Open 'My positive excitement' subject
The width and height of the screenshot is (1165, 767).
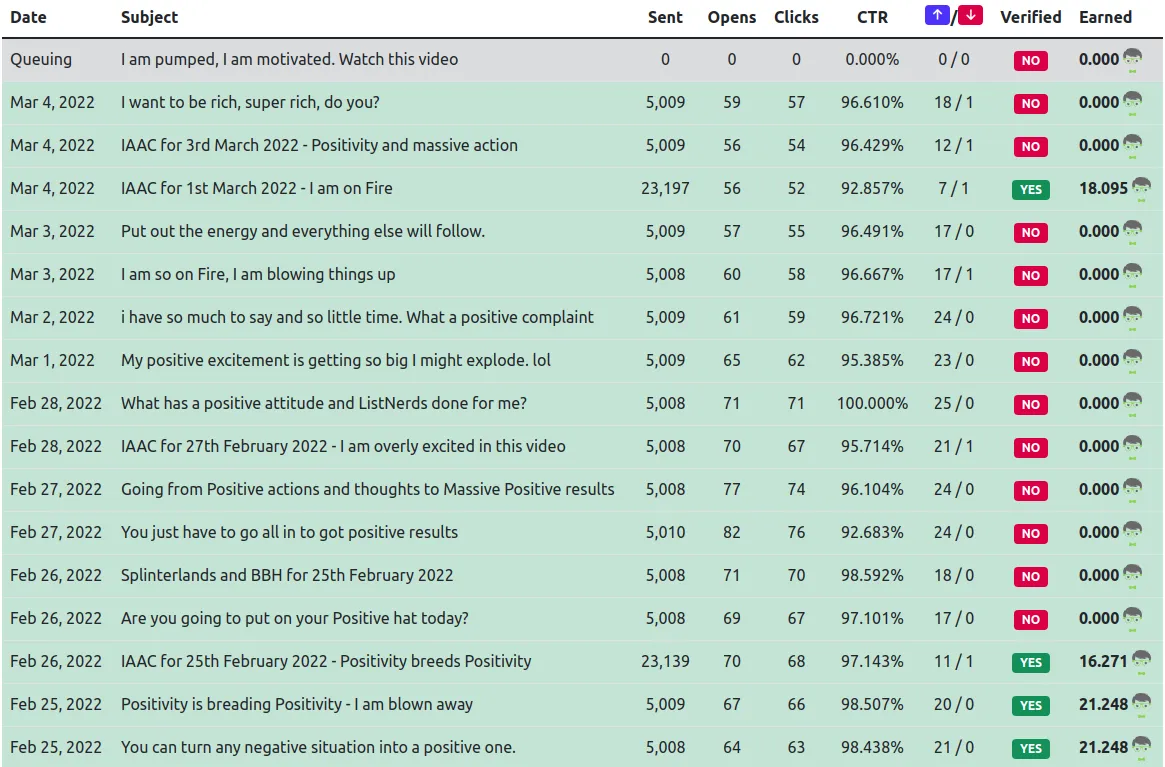336,361
